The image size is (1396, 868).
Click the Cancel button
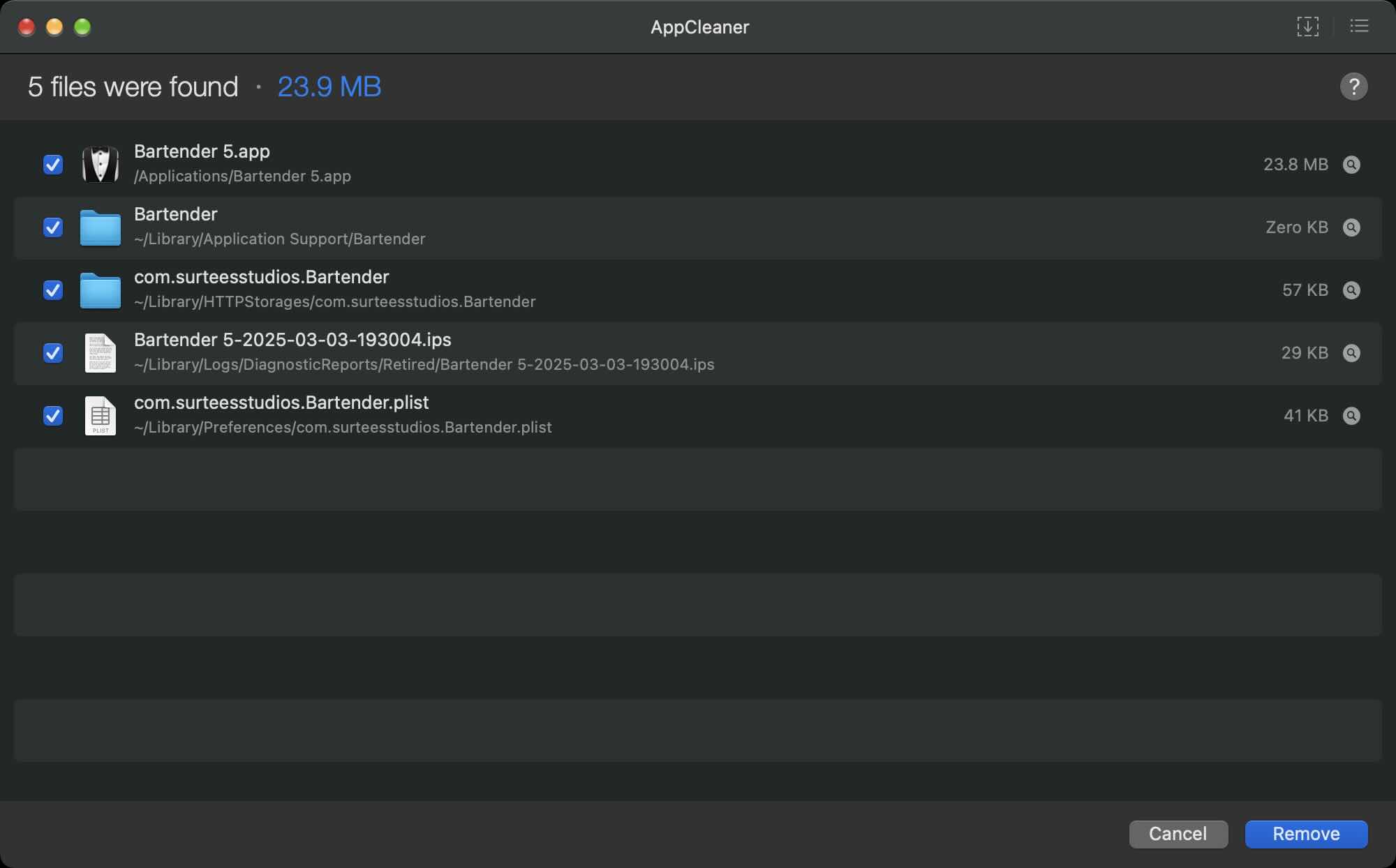[x=1178, y=833]
